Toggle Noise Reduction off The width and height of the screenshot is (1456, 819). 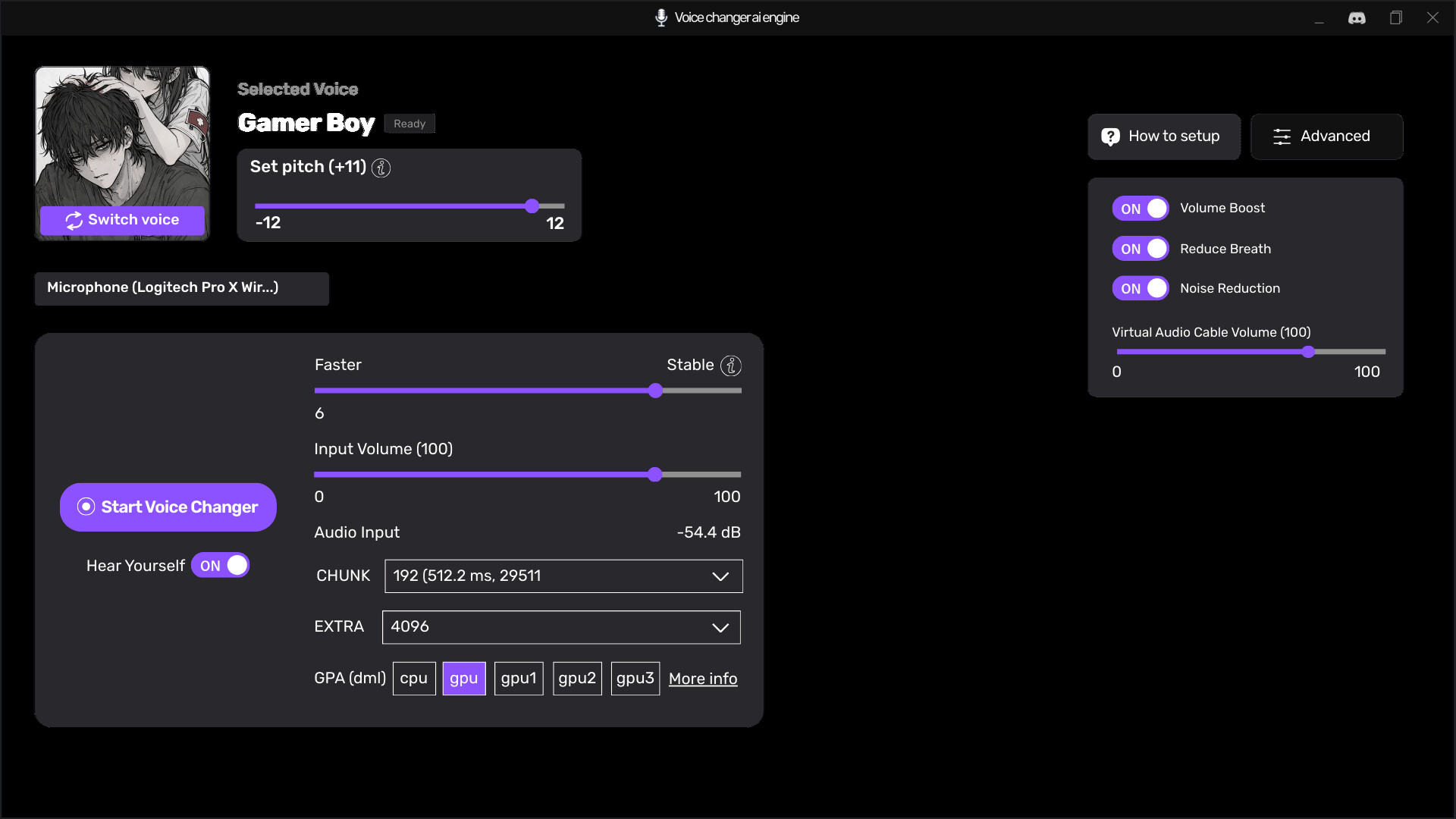coord(1140,288)
